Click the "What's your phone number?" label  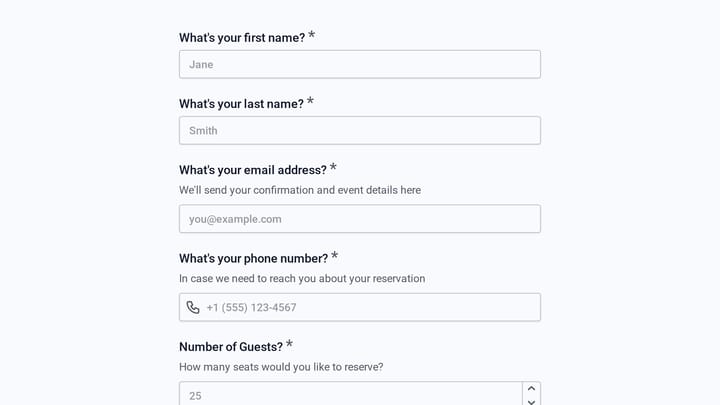pyautogui.click(x=253, y=259)
